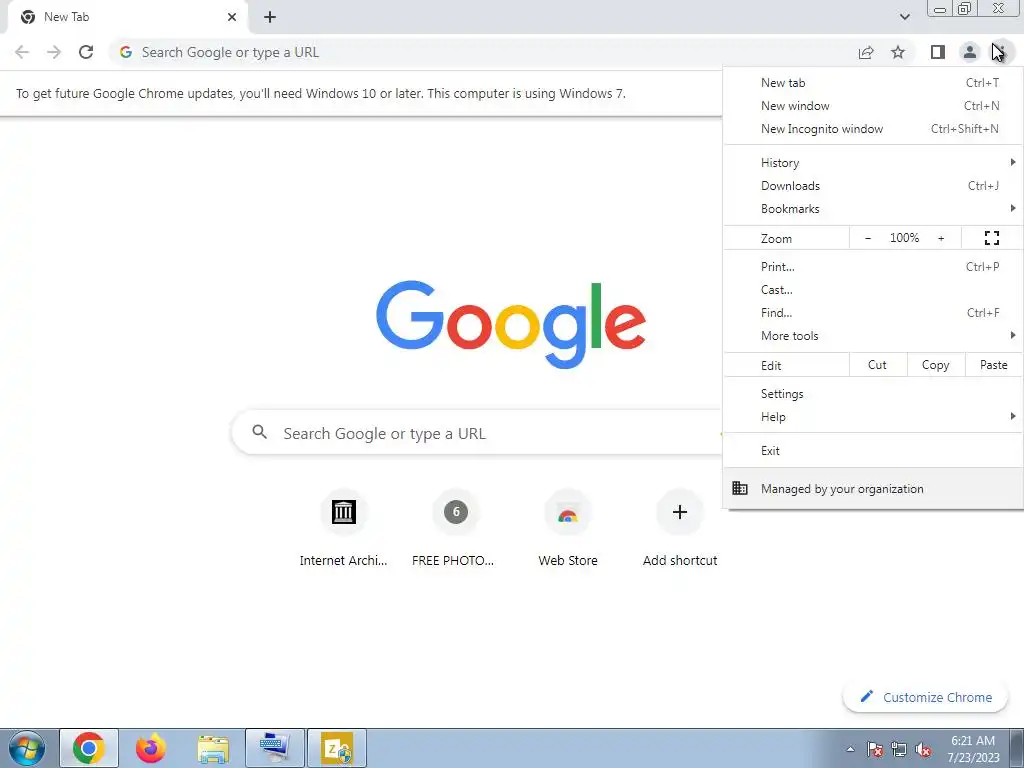This screenshot has height=768, width=1024.
Task: Click the magnifier icon in Google search box
Action: (x=260, y=432)
